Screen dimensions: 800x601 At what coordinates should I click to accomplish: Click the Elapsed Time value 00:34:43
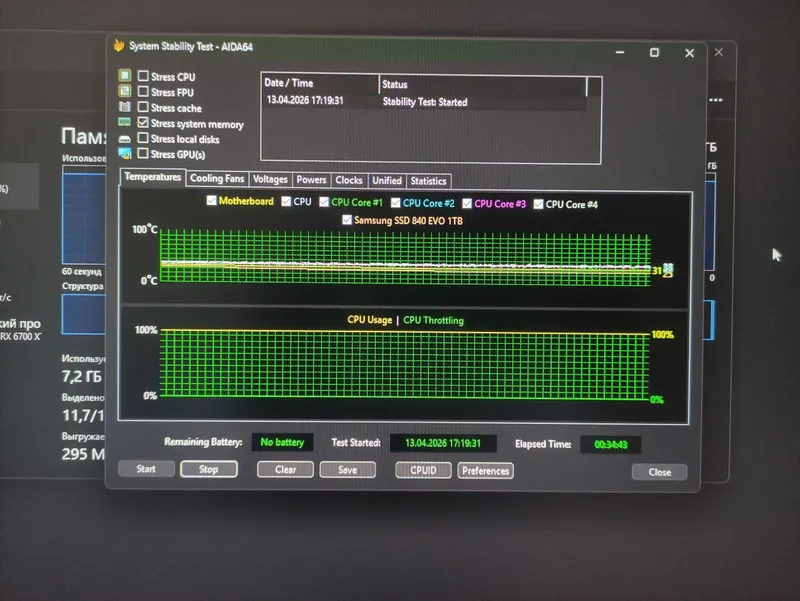611,445
